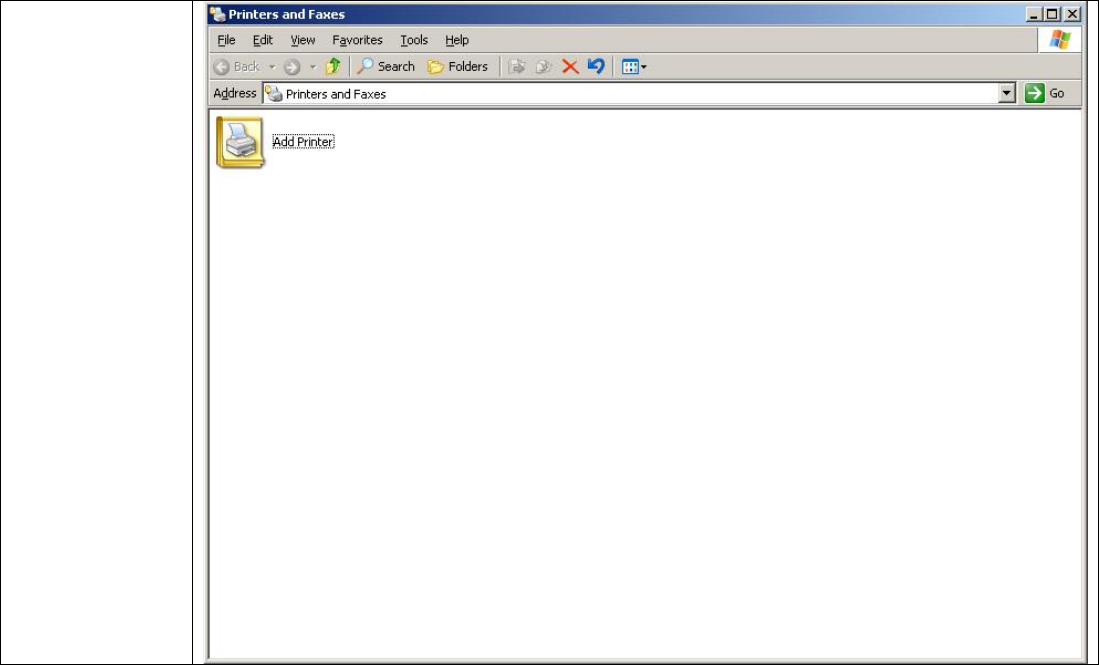Open the Search pane
Viewport: 1099px width, 665px height.
click(386, 67)
